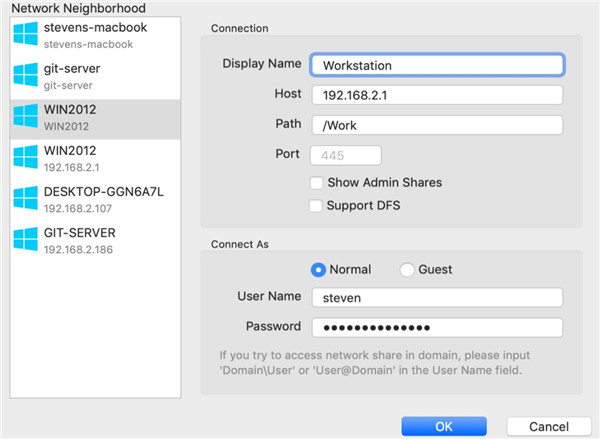This screenshot has width=600, height=439.
Task: Click the Windows icon for WIN2012 at 192.168.2.1
Action: click(24, 158)
